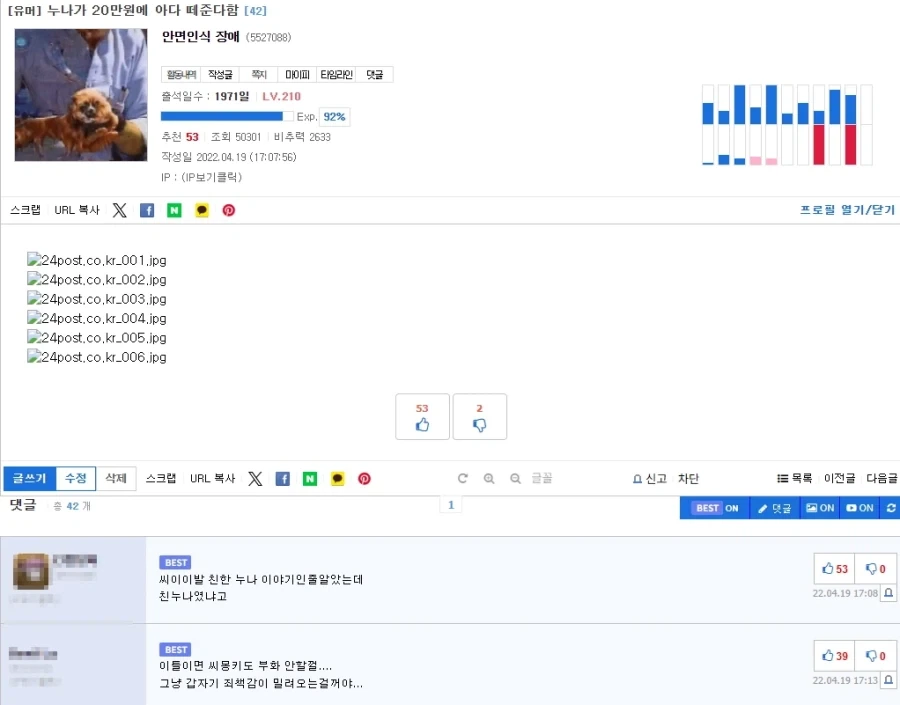The height and width of the screenshot is (705, 900).
Task: Zoom in text with magnifier plus icon
Action: pos(489,478)
